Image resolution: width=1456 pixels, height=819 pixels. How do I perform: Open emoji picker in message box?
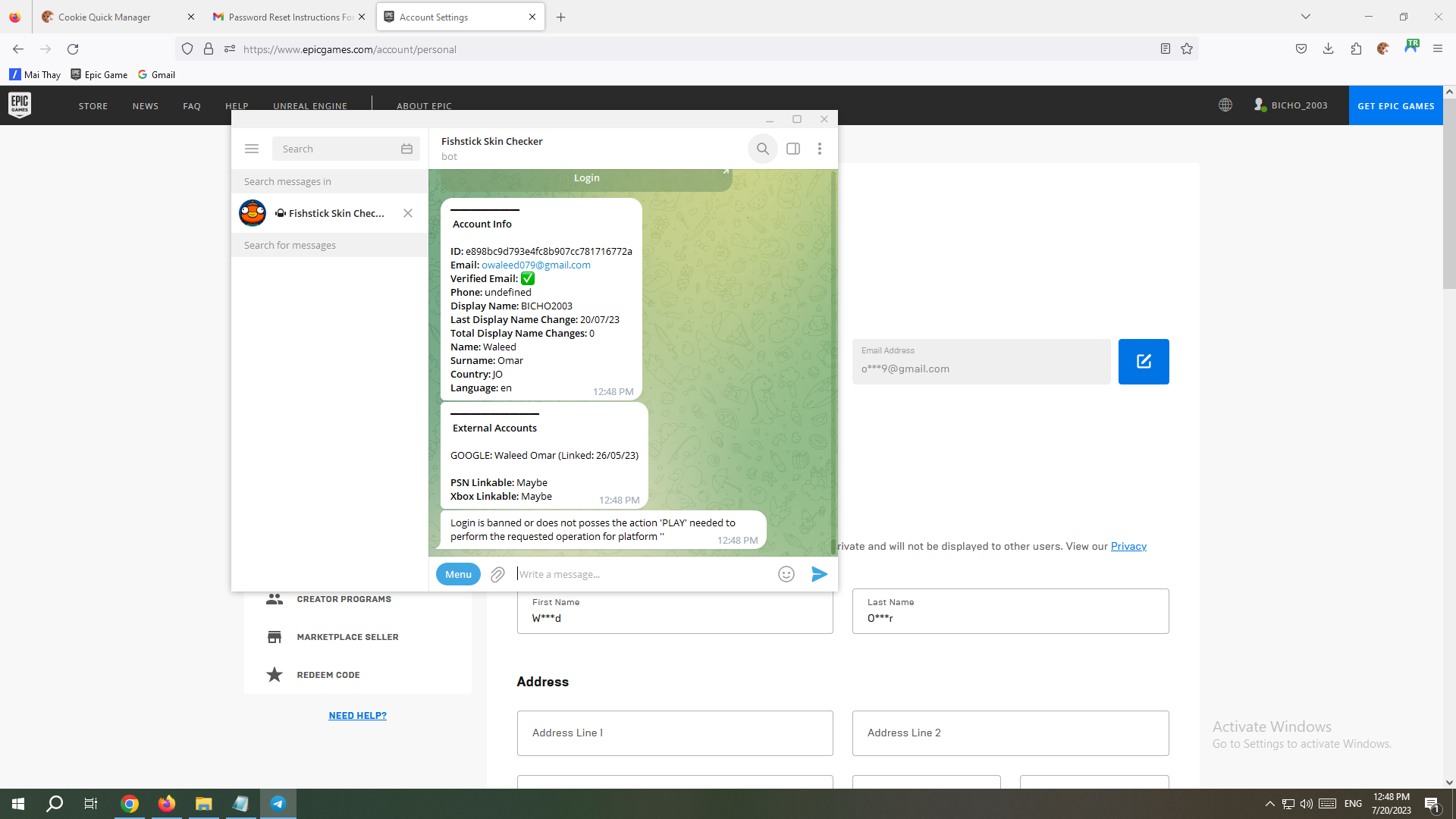[786, 574]
